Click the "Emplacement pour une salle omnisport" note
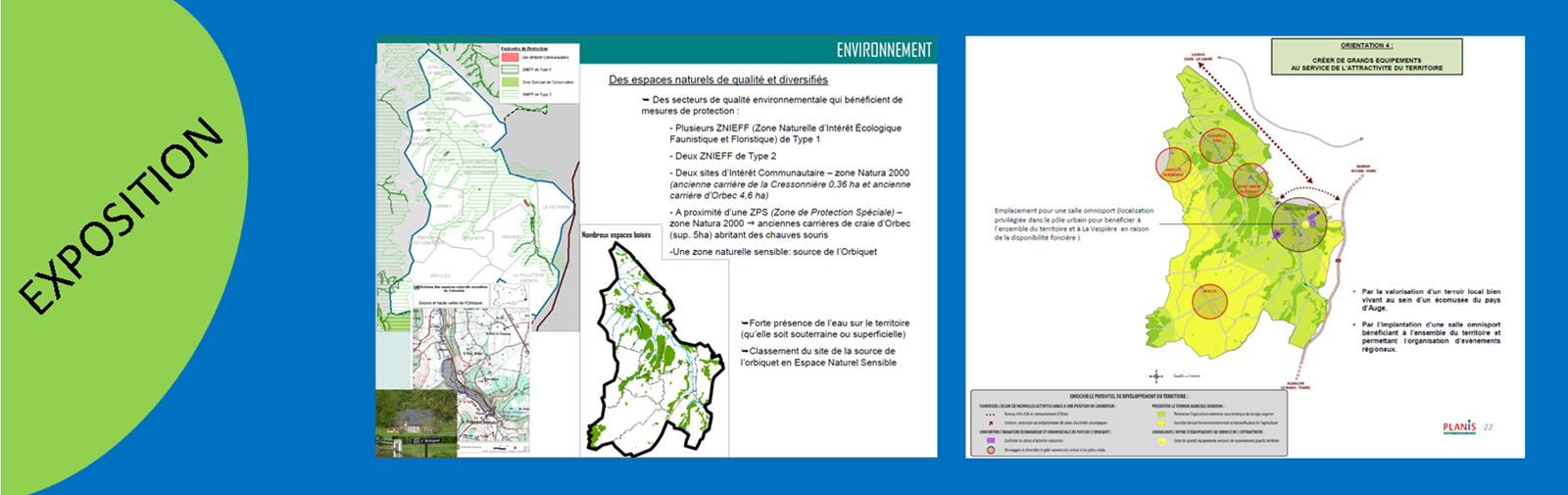This screenshot has width=1568, height=495. point(1073,223)
